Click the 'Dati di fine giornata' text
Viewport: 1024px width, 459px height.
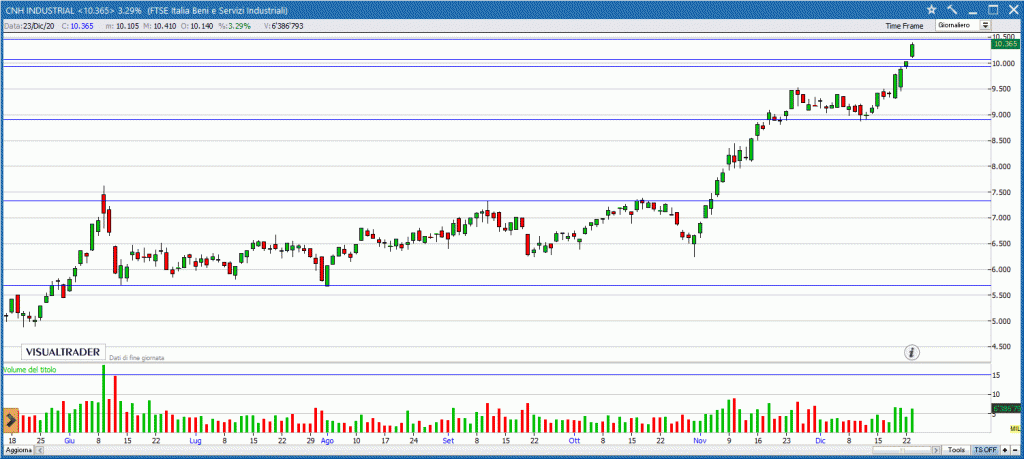136,358
